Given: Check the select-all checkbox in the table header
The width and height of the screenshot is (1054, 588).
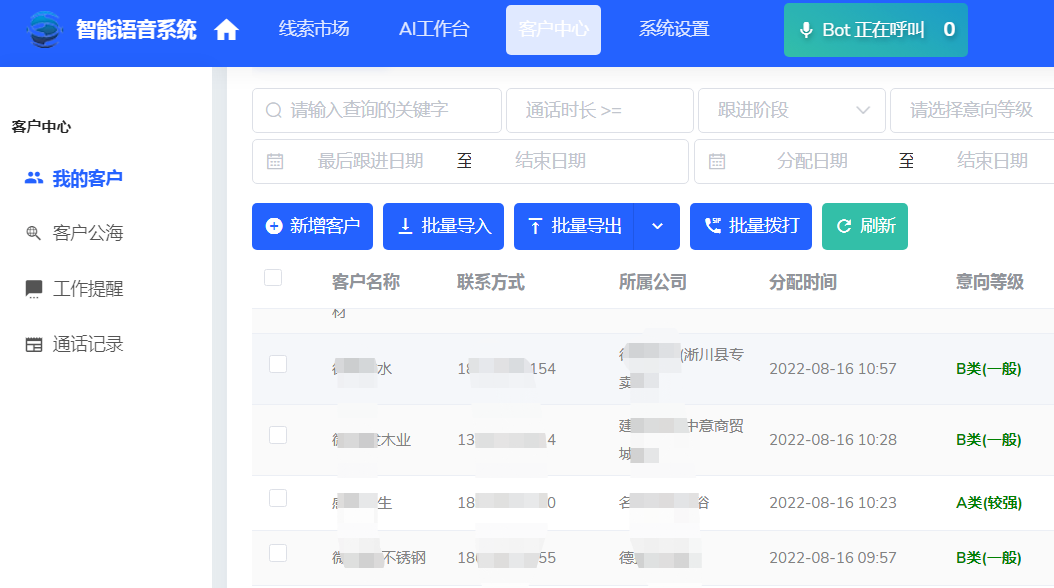Looking at the screenshot, I should coord(273,278).
